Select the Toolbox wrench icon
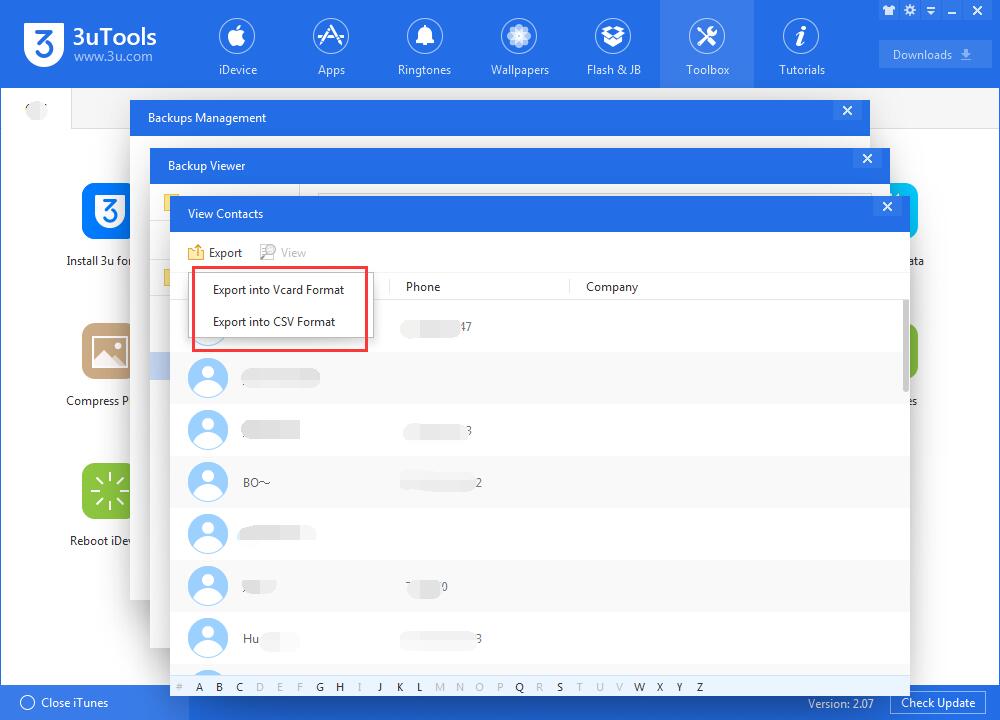The height and width of the screenshot is (720, 1000). (x=707, y=36)
